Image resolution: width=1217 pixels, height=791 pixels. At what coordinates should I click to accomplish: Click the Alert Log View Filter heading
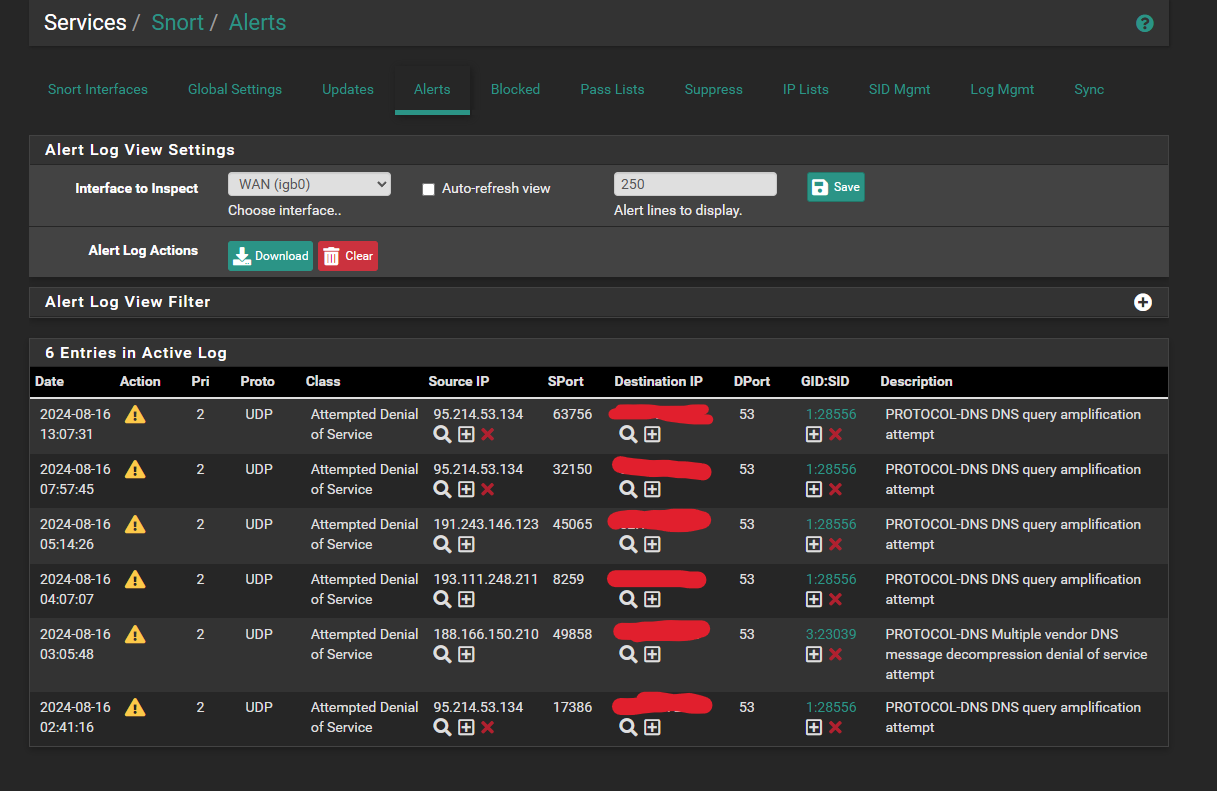(x=128, y=302)
